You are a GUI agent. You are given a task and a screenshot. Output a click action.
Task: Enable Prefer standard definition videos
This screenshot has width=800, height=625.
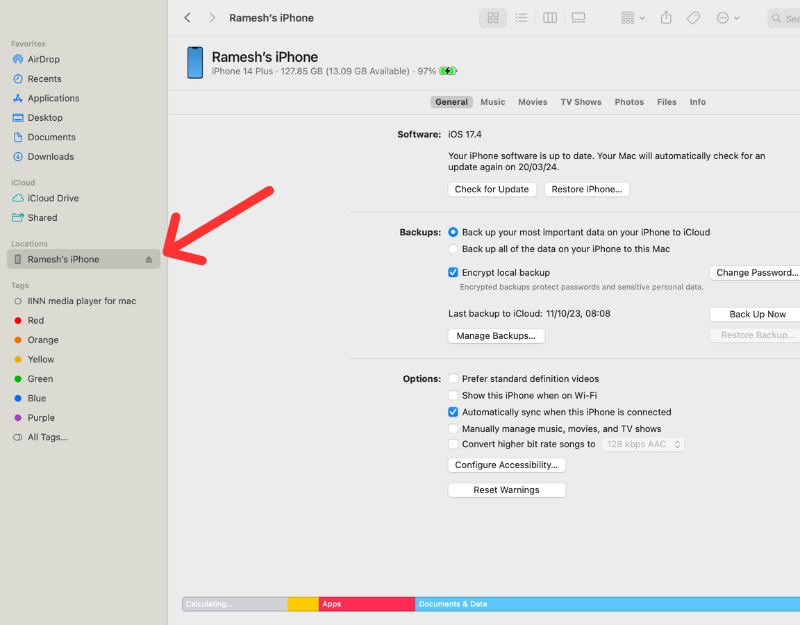453,379
